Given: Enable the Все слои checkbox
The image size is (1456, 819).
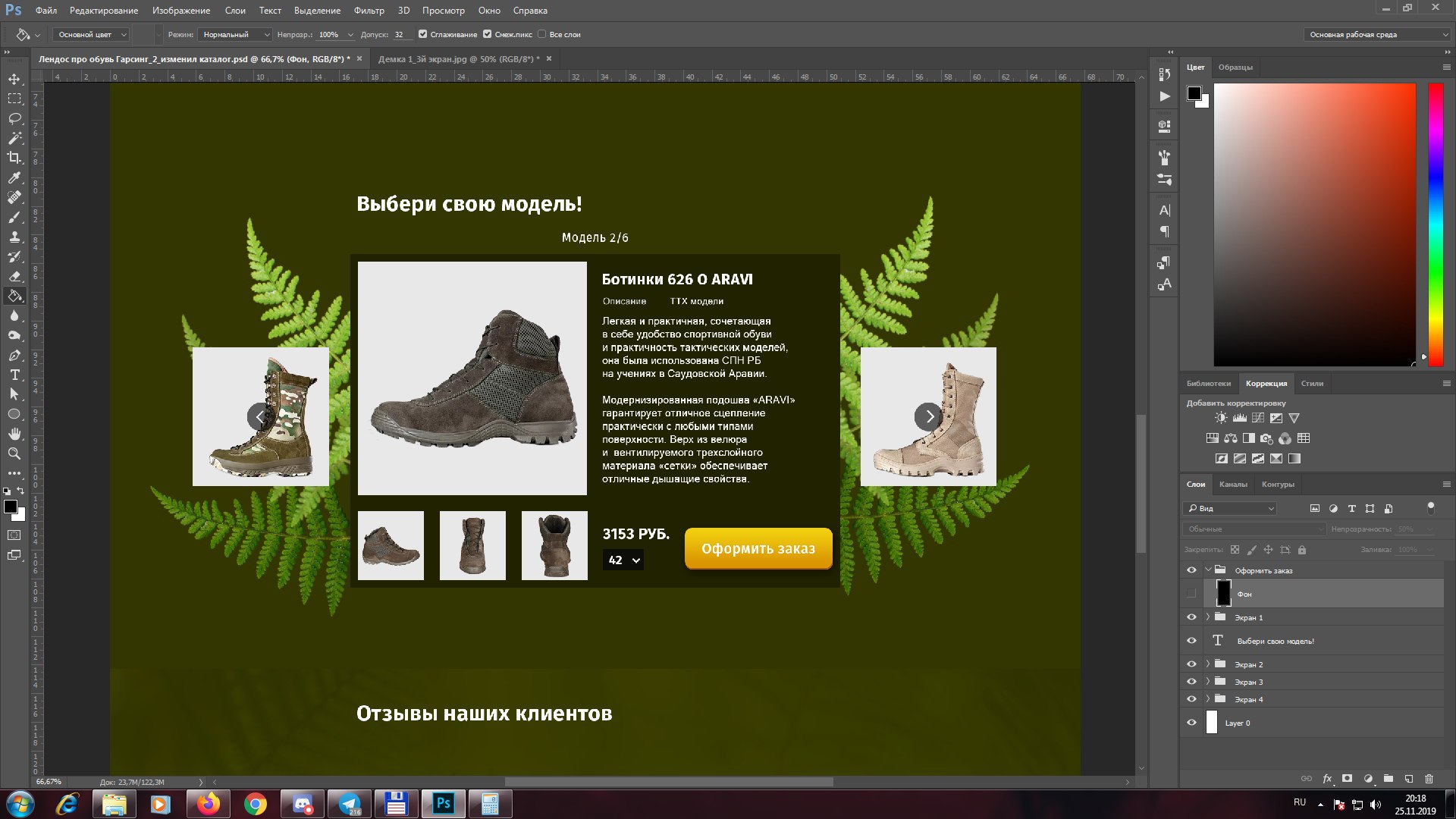Looking at the screenshot, I should tap(542, 34).
